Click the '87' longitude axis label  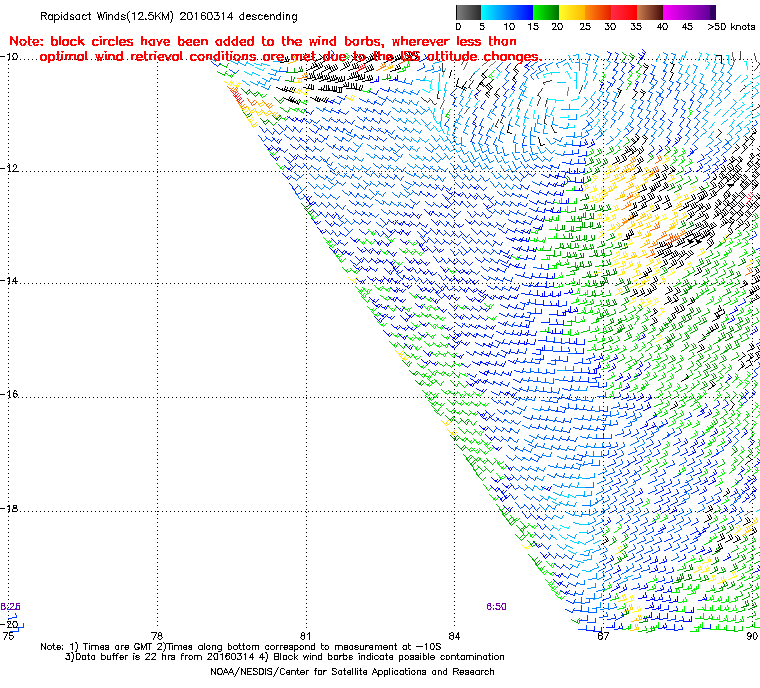(x=603, y=636)
